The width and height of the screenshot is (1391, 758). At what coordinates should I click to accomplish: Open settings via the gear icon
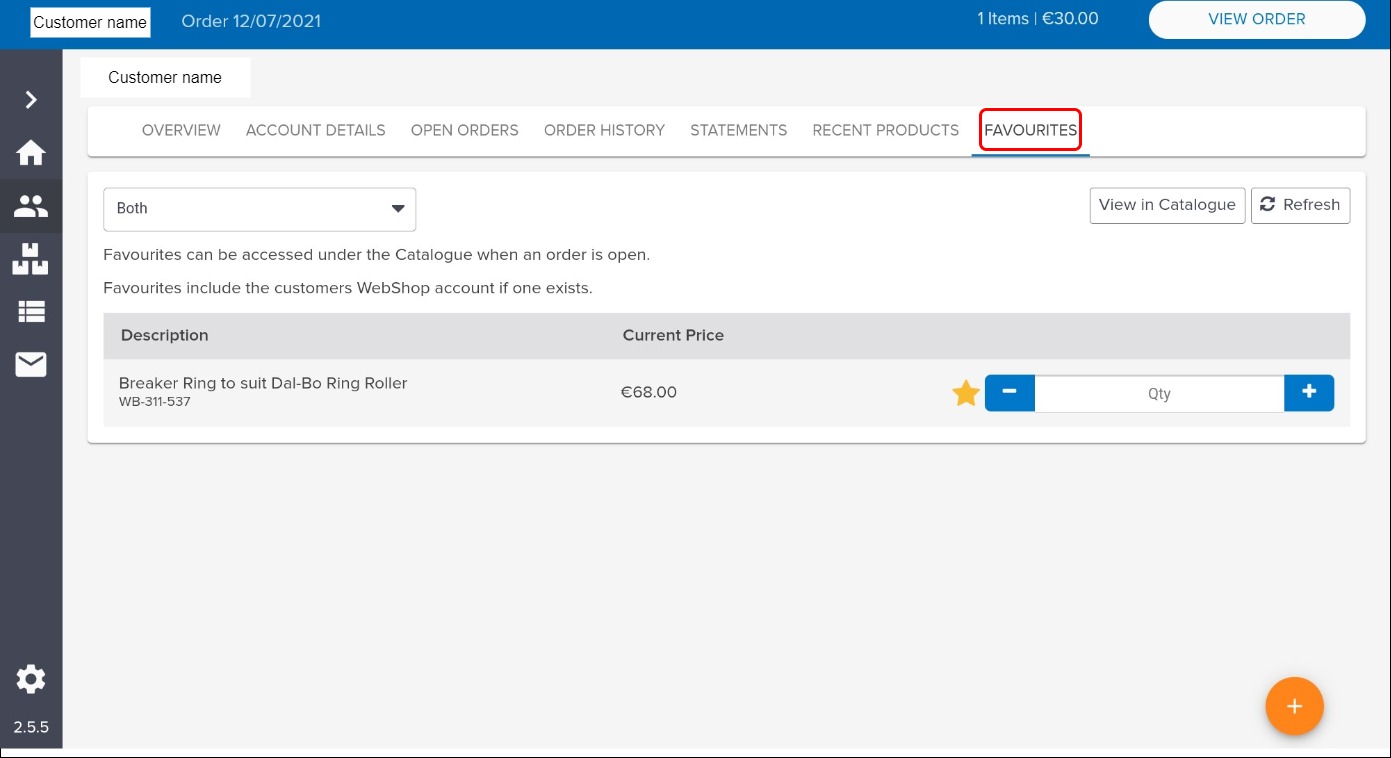31,680
